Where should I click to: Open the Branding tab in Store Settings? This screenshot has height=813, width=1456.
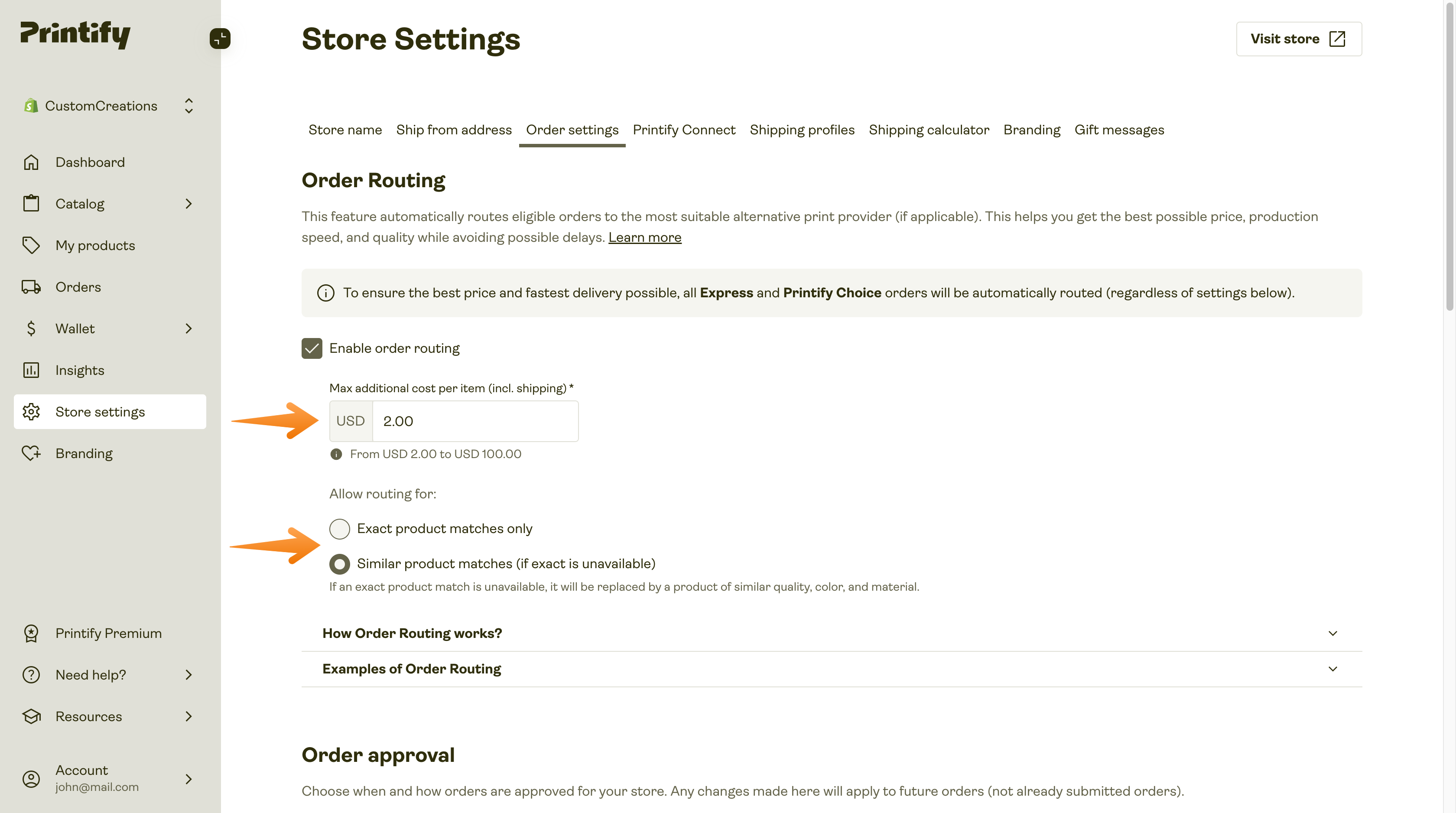click(x=1031, y=130)
